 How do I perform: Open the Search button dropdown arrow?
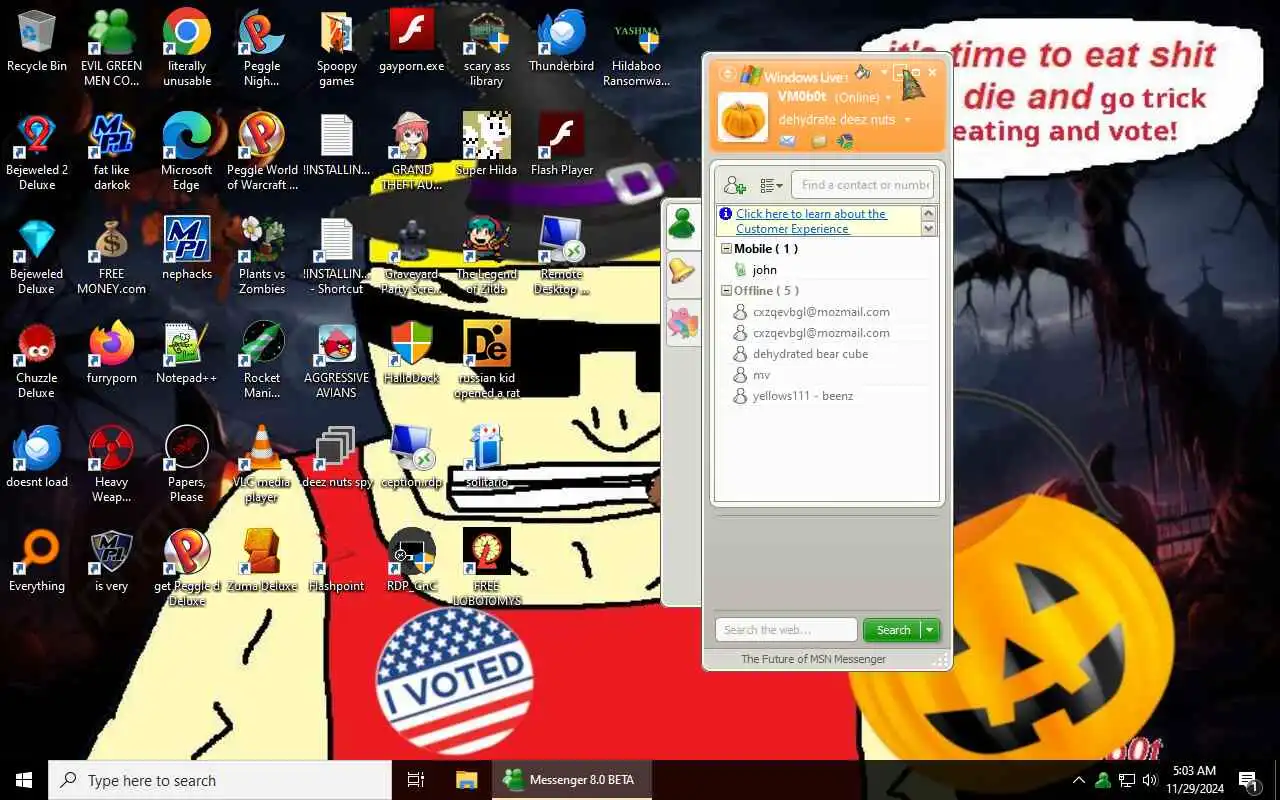[x=930, y=630]
